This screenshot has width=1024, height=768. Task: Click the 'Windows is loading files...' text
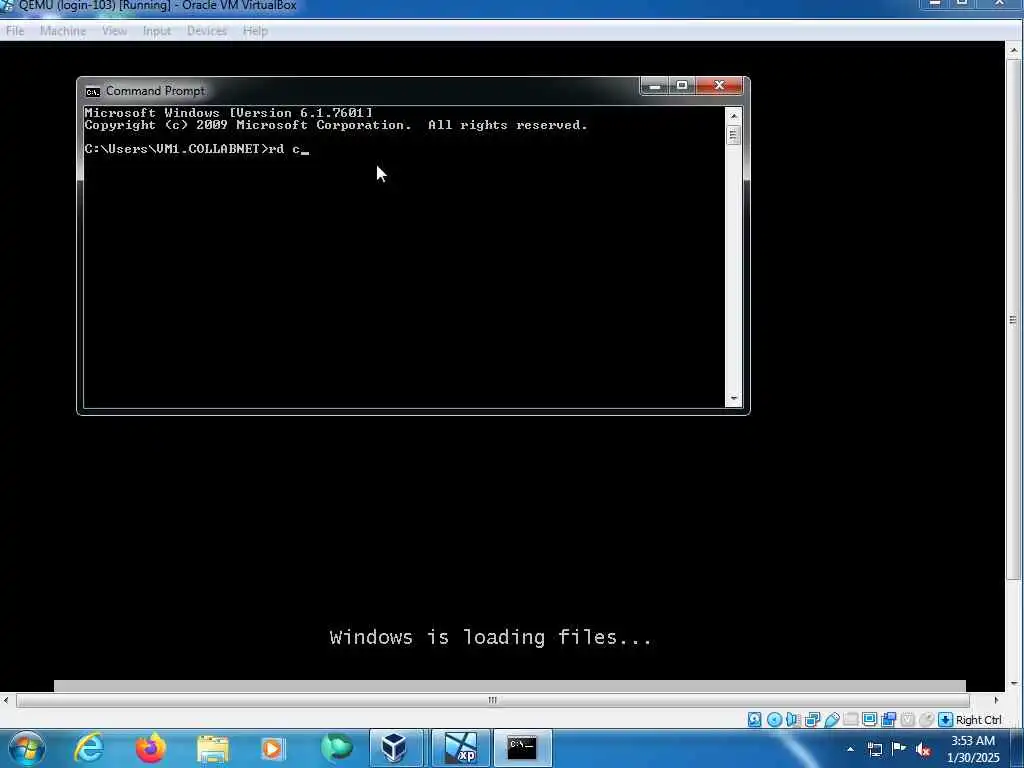pyautogui.click(x=490, y=637)
